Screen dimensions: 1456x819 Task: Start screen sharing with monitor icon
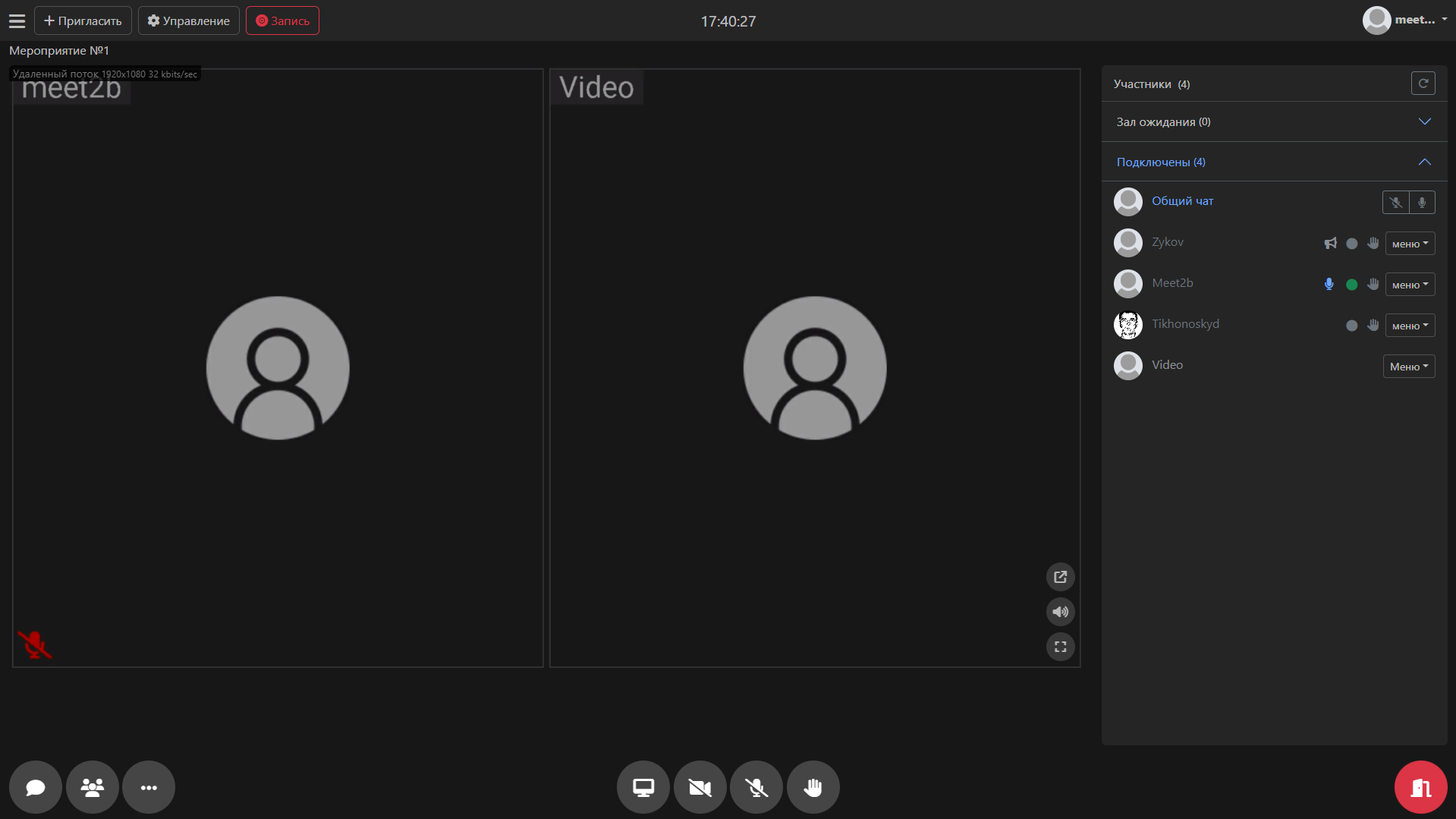(x=643, y=787)
